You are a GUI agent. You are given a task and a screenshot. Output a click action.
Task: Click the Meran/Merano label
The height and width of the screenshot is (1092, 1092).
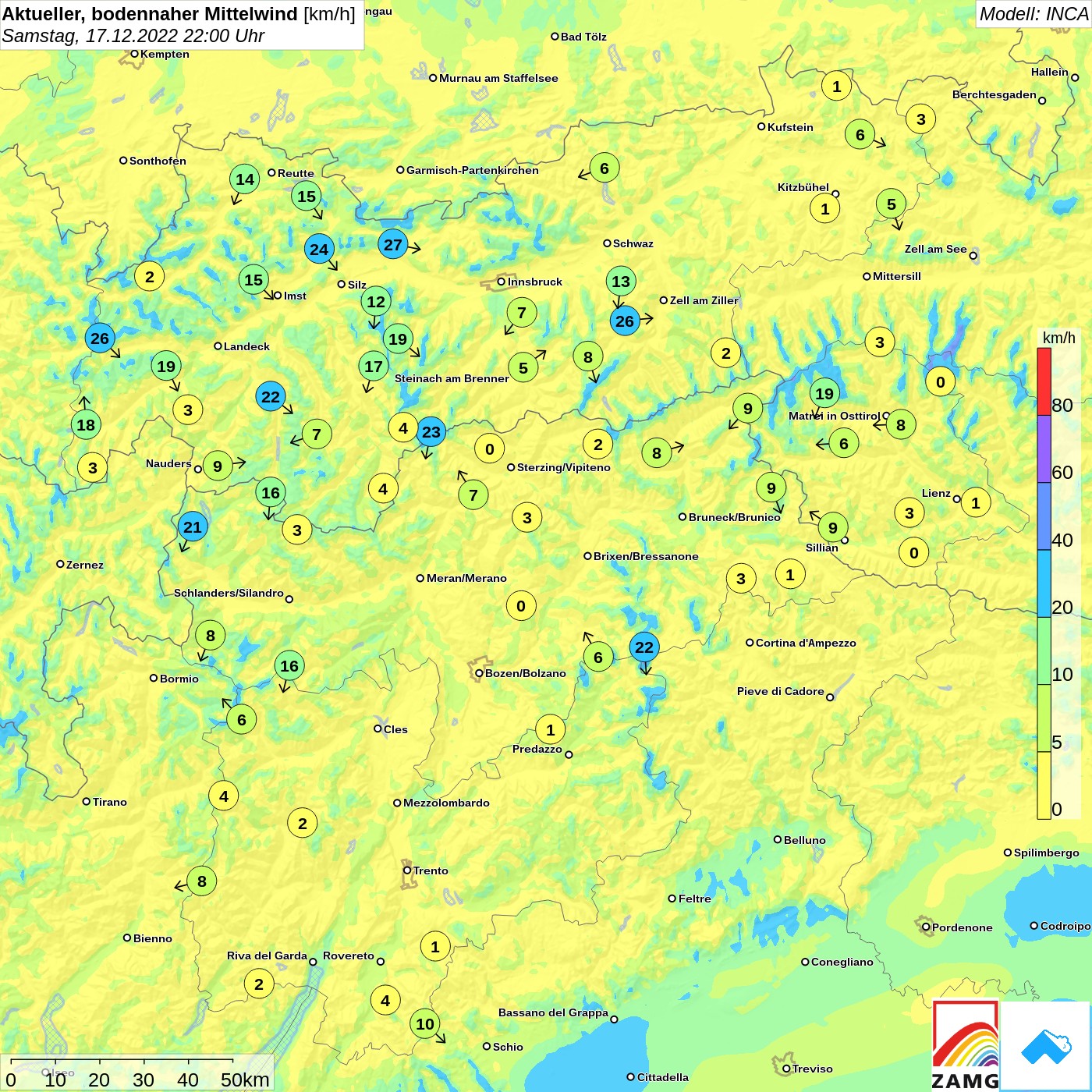[x=466, y=578]
